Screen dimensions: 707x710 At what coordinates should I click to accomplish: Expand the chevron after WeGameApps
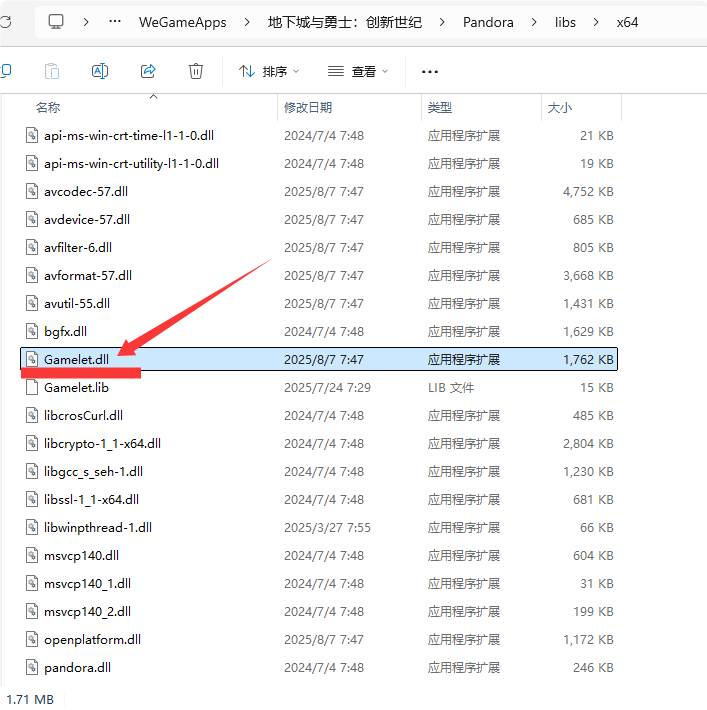tap(247, 22)
